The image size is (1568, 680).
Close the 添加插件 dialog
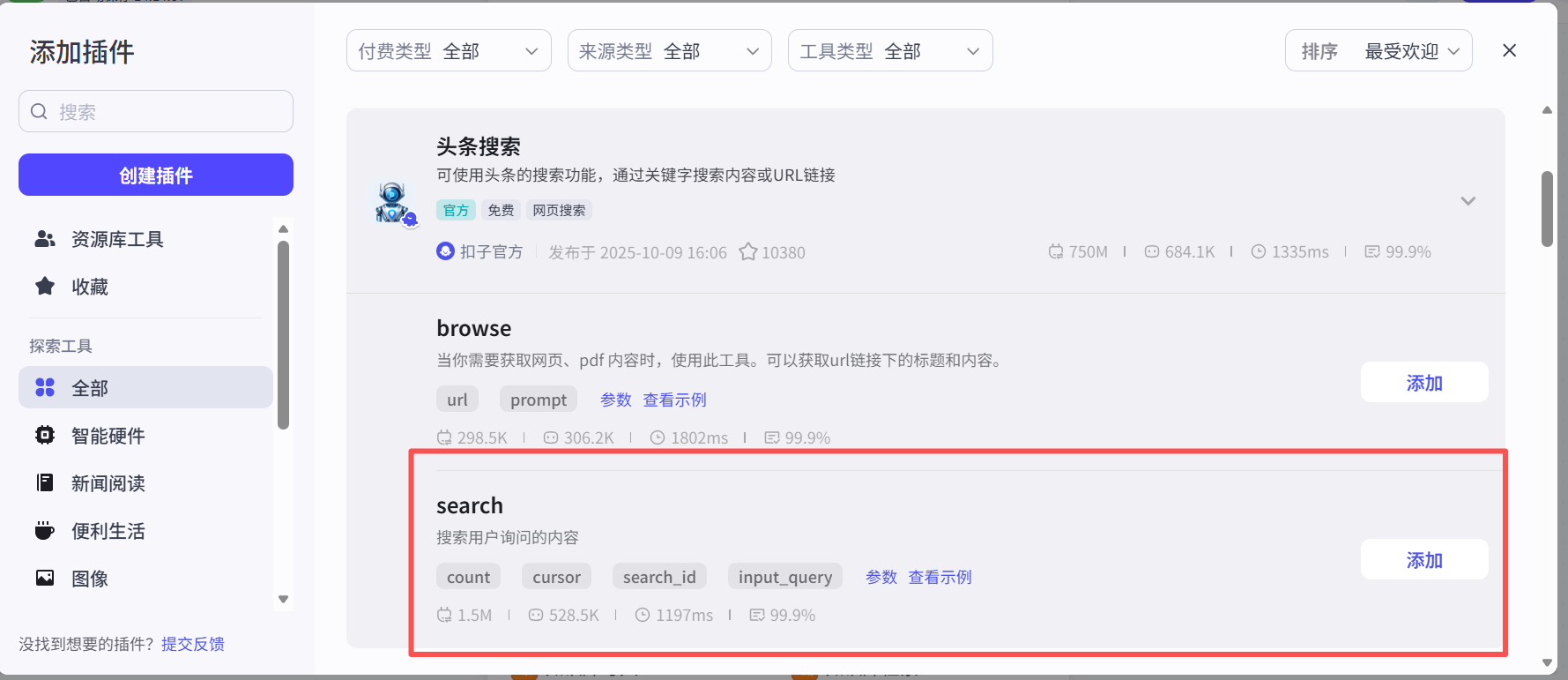pyautogui.click(x=1510, y=50)
